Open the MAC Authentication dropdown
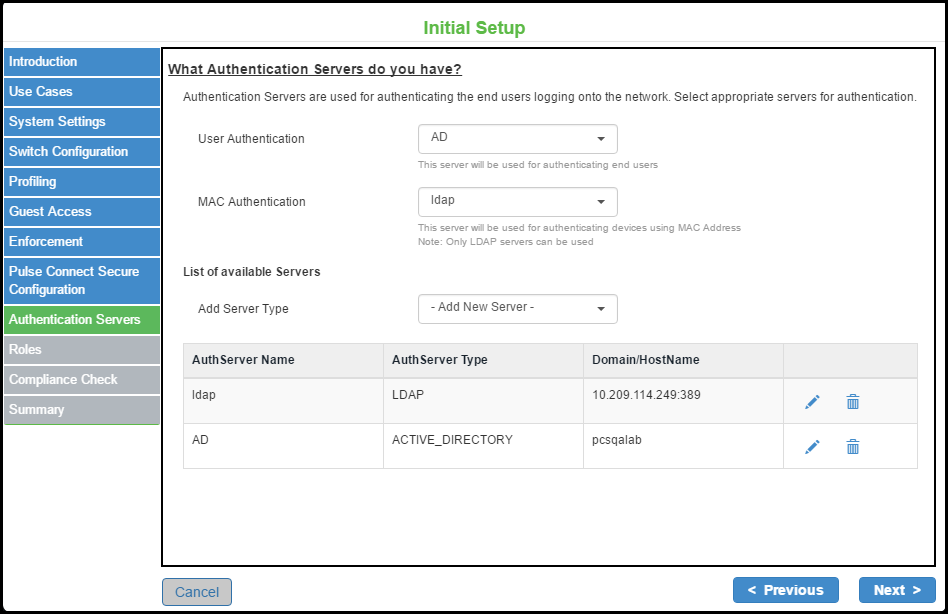The width and height of the screenshot is (948, 614). point(517,202)
